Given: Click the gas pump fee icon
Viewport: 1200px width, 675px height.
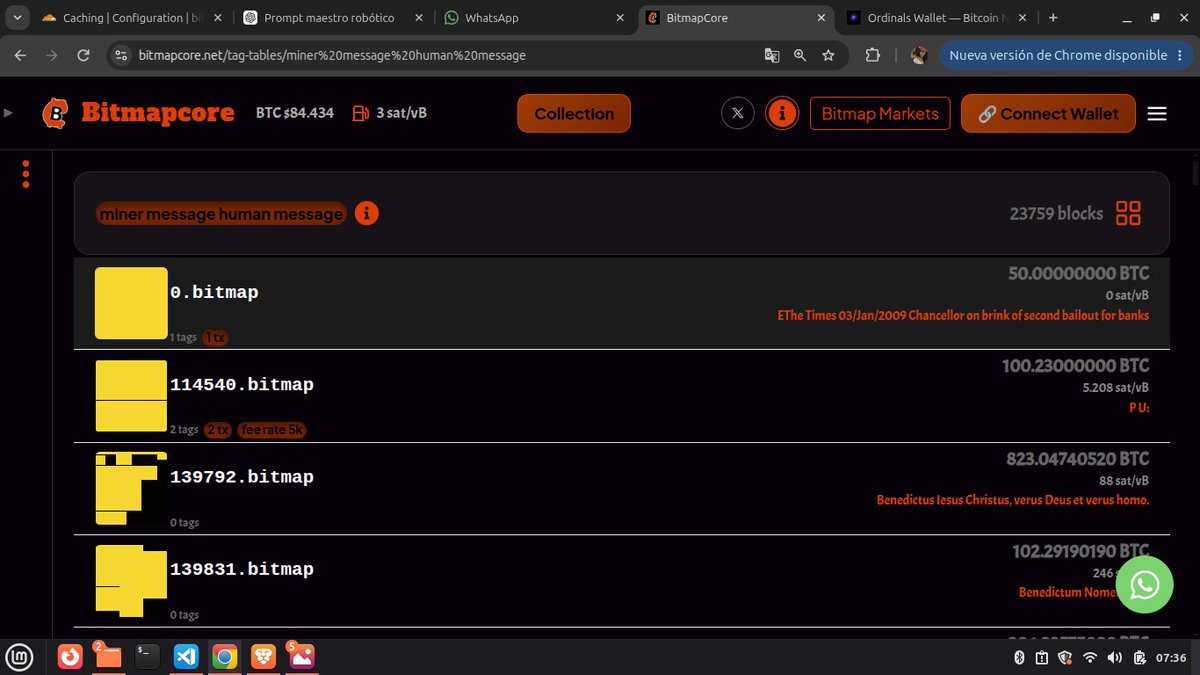Looking at the screenshot, I should coord(361,113).
